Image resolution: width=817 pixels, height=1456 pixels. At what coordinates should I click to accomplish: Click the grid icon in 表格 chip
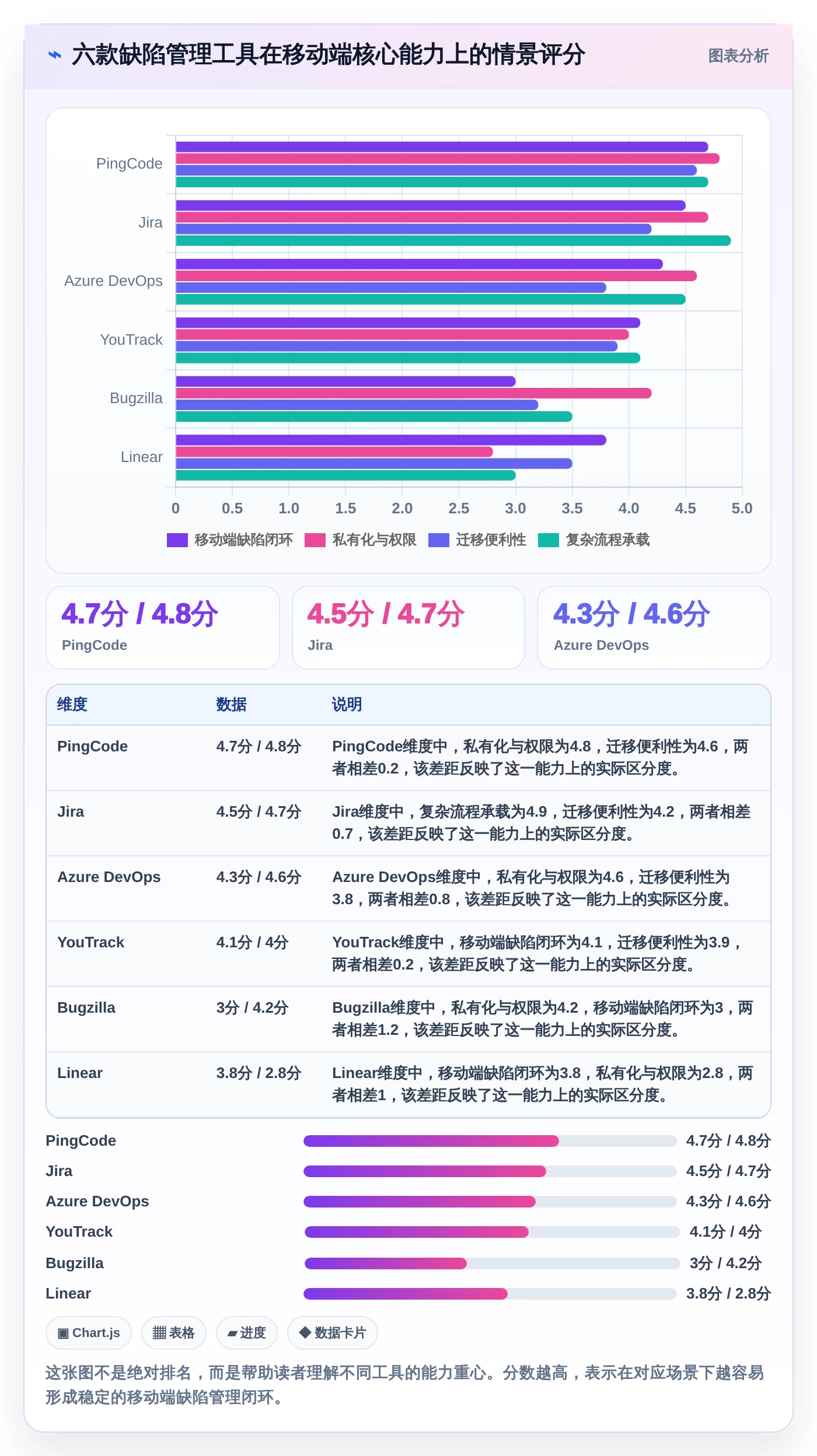159,1333
